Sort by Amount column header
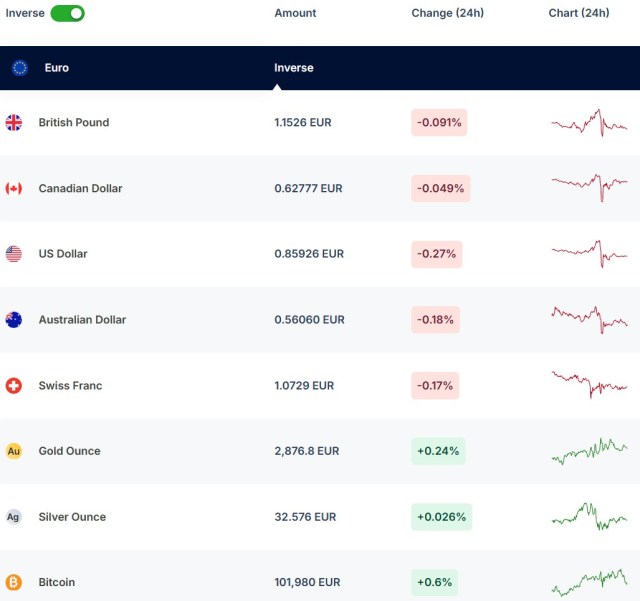The width and height of the screenshot is (640, 601). (295, 13)
